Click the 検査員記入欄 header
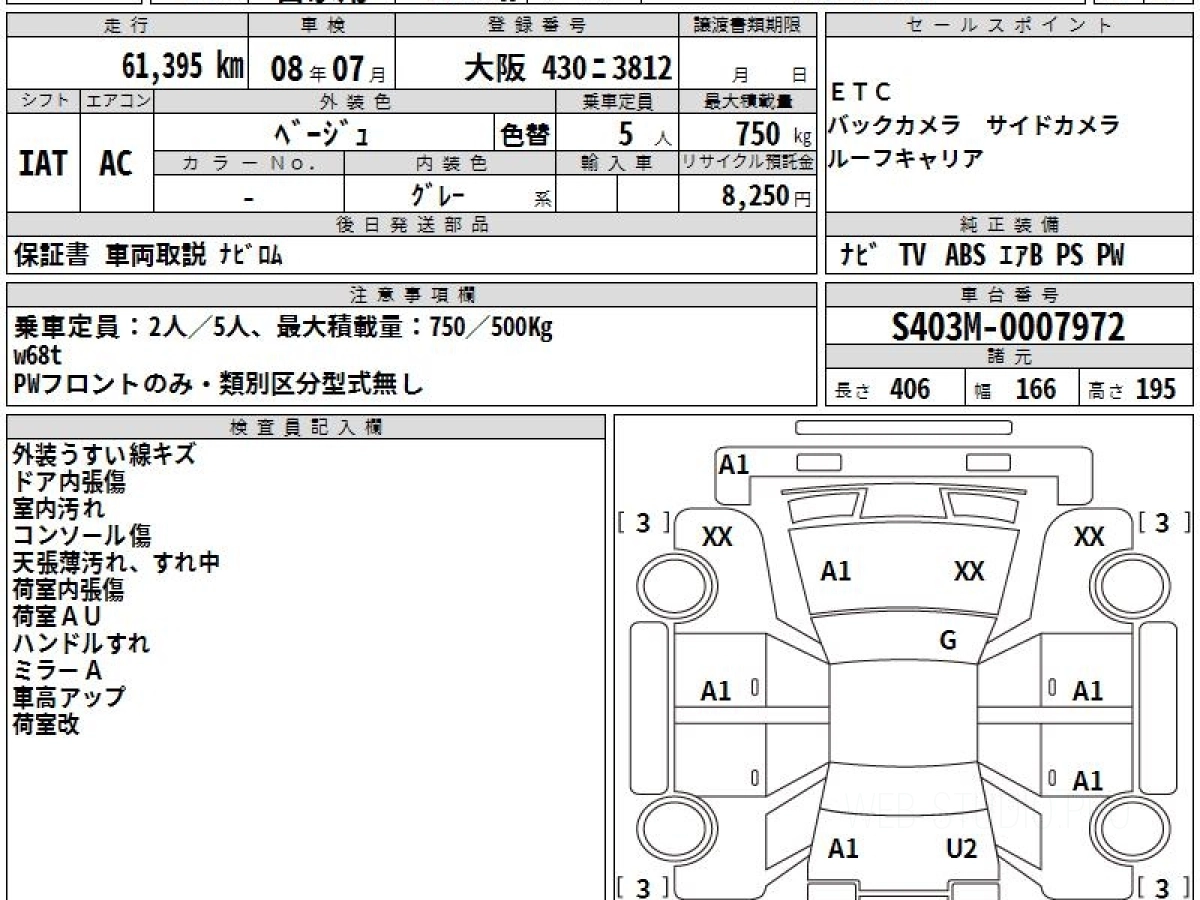 pyautogui.click(x=306, y=427)
